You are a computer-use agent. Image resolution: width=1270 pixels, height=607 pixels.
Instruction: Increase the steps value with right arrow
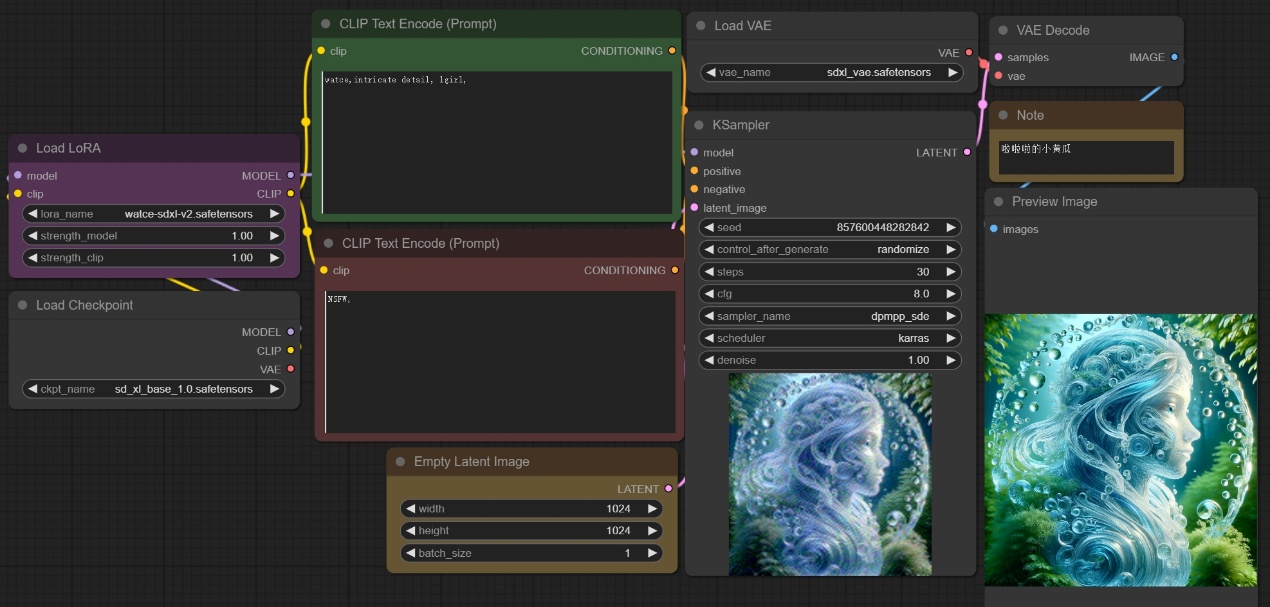point(951,272)
